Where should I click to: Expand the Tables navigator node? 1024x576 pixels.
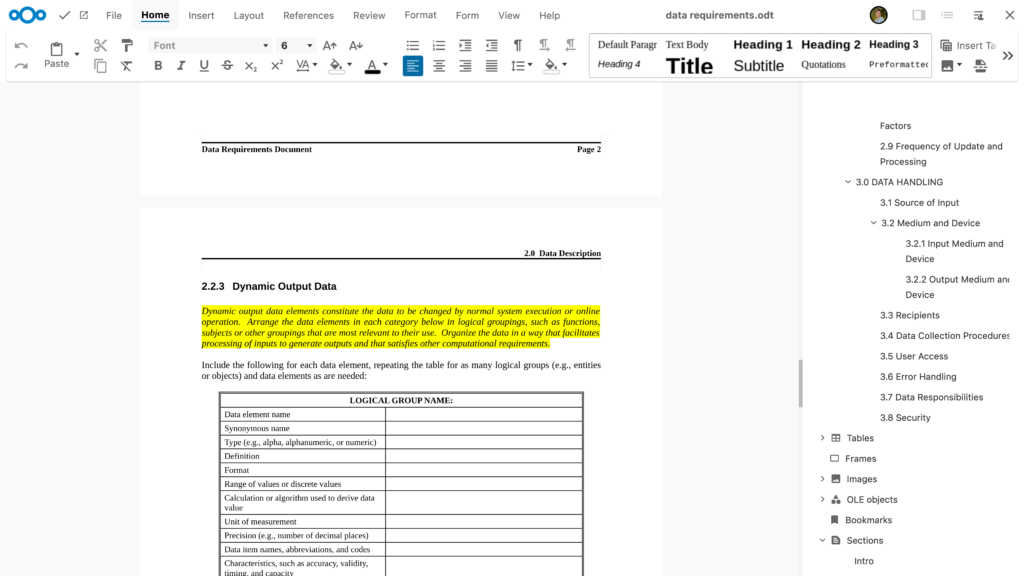(822, 438)
